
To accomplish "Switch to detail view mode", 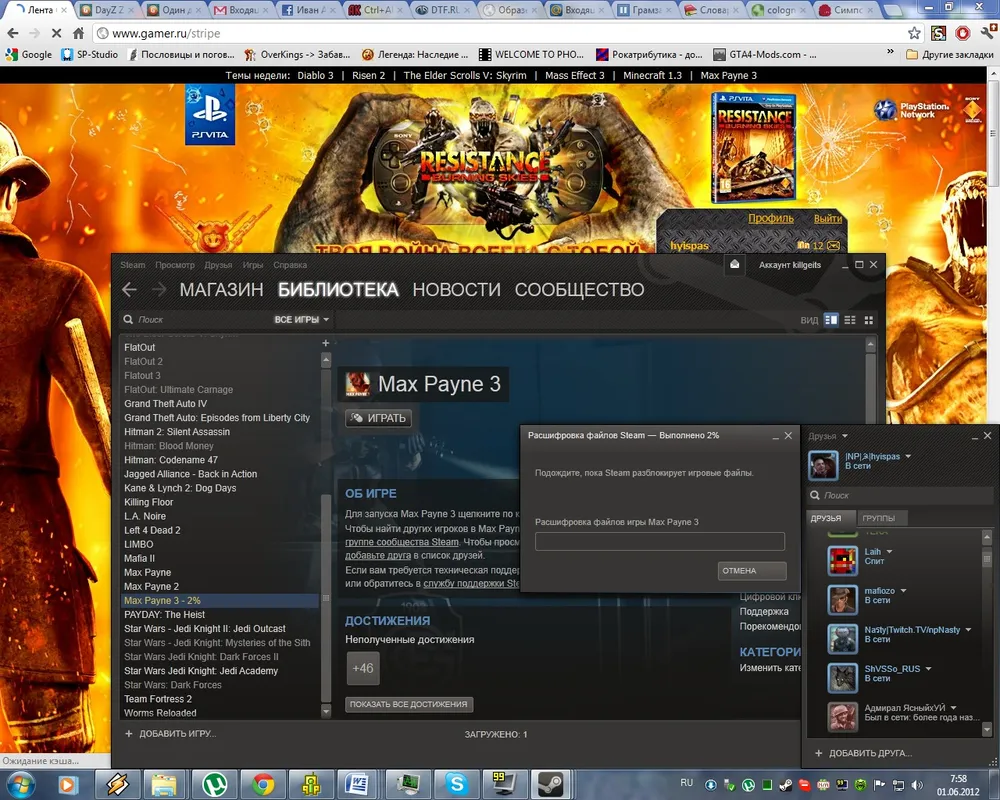I will coord(831,320).
